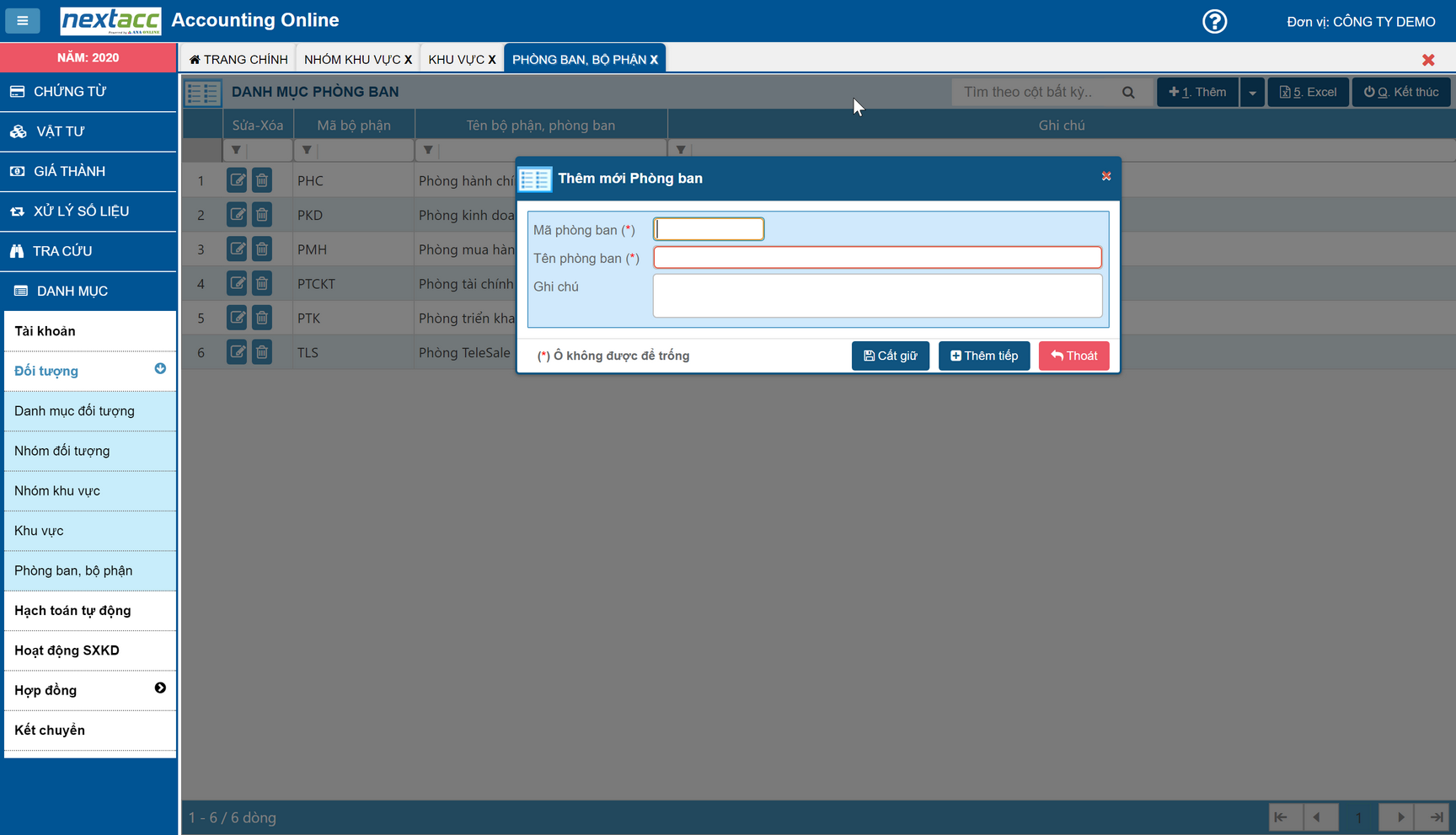Click the Tên phòng ban input field
1456x835 pixels.
[877, 257]
